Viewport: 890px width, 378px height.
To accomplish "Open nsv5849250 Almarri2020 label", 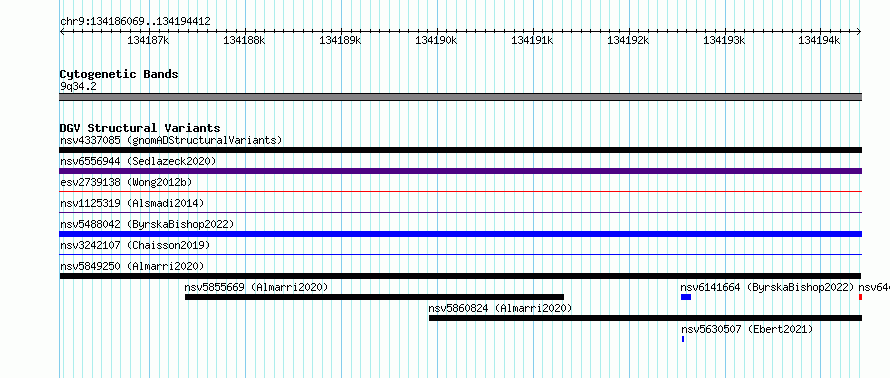I will coord(132,266).
